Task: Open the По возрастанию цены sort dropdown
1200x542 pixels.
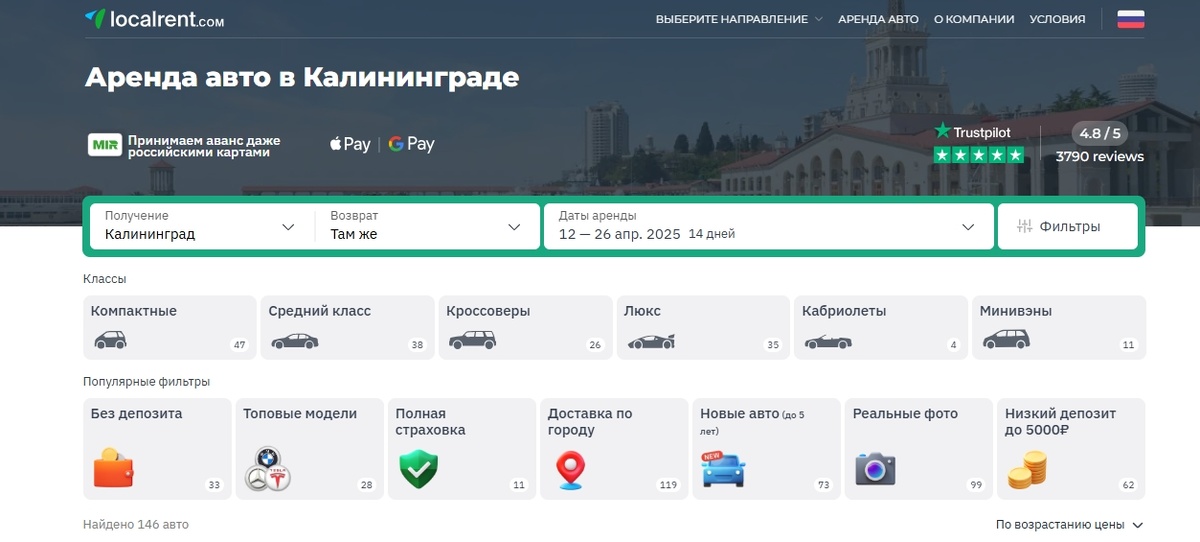Action: (x=1069, y=525)
